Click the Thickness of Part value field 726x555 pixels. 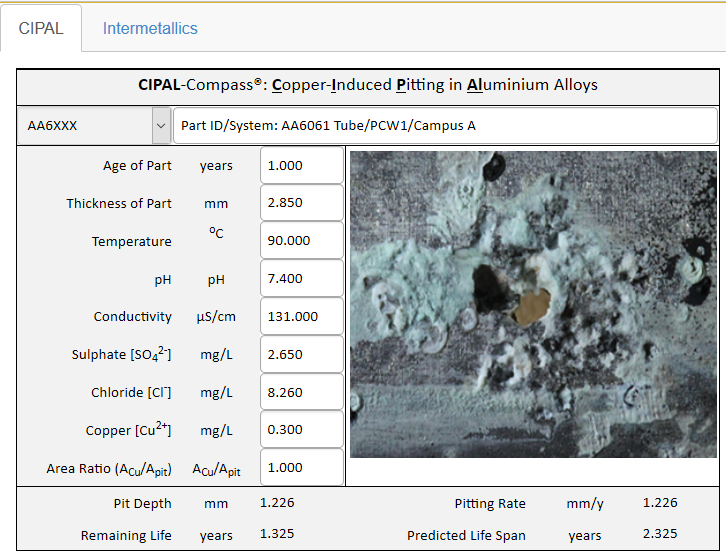[x=301, y=203]
